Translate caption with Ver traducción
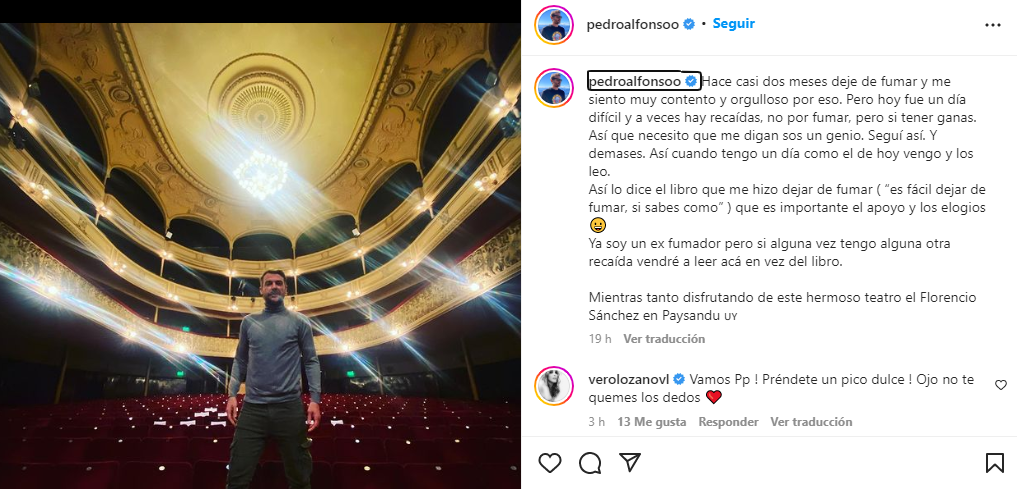This screenshot has width=1017, height=489. [x=664, y=339]
